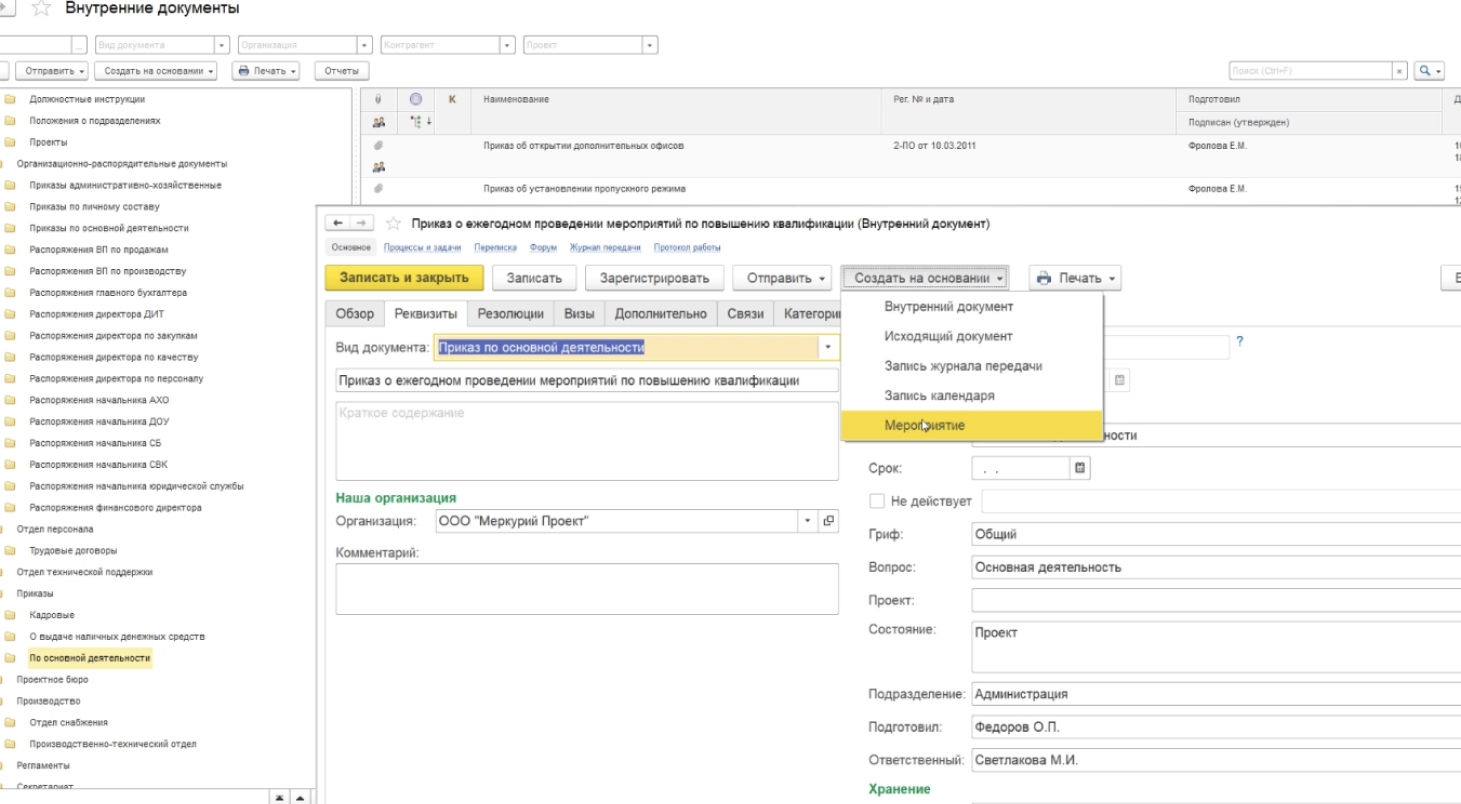Open the calendar picker next to Срок field
Image resolution: width=1461 pixels, height=804 pixels.
pos(1079,467)
